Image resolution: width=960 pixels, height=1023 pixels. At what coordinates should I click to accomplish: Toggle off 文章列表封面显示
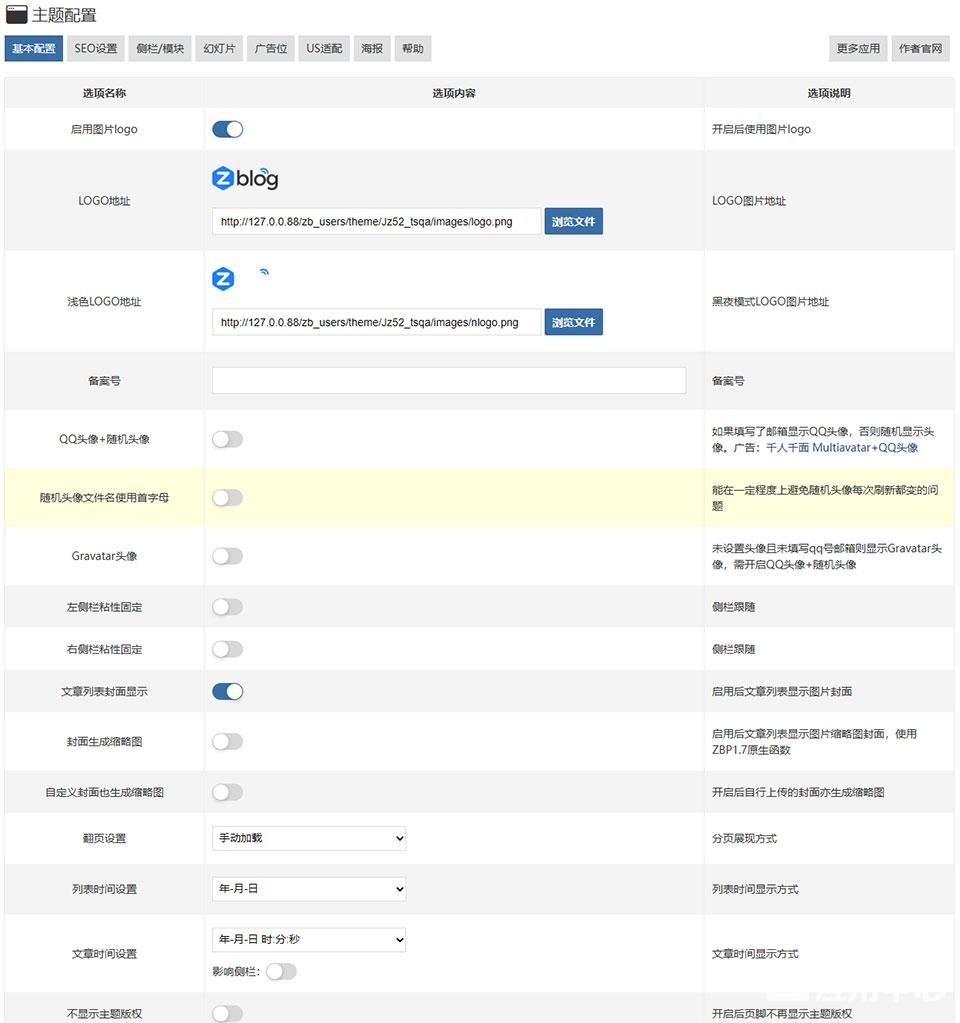[227, 691]
